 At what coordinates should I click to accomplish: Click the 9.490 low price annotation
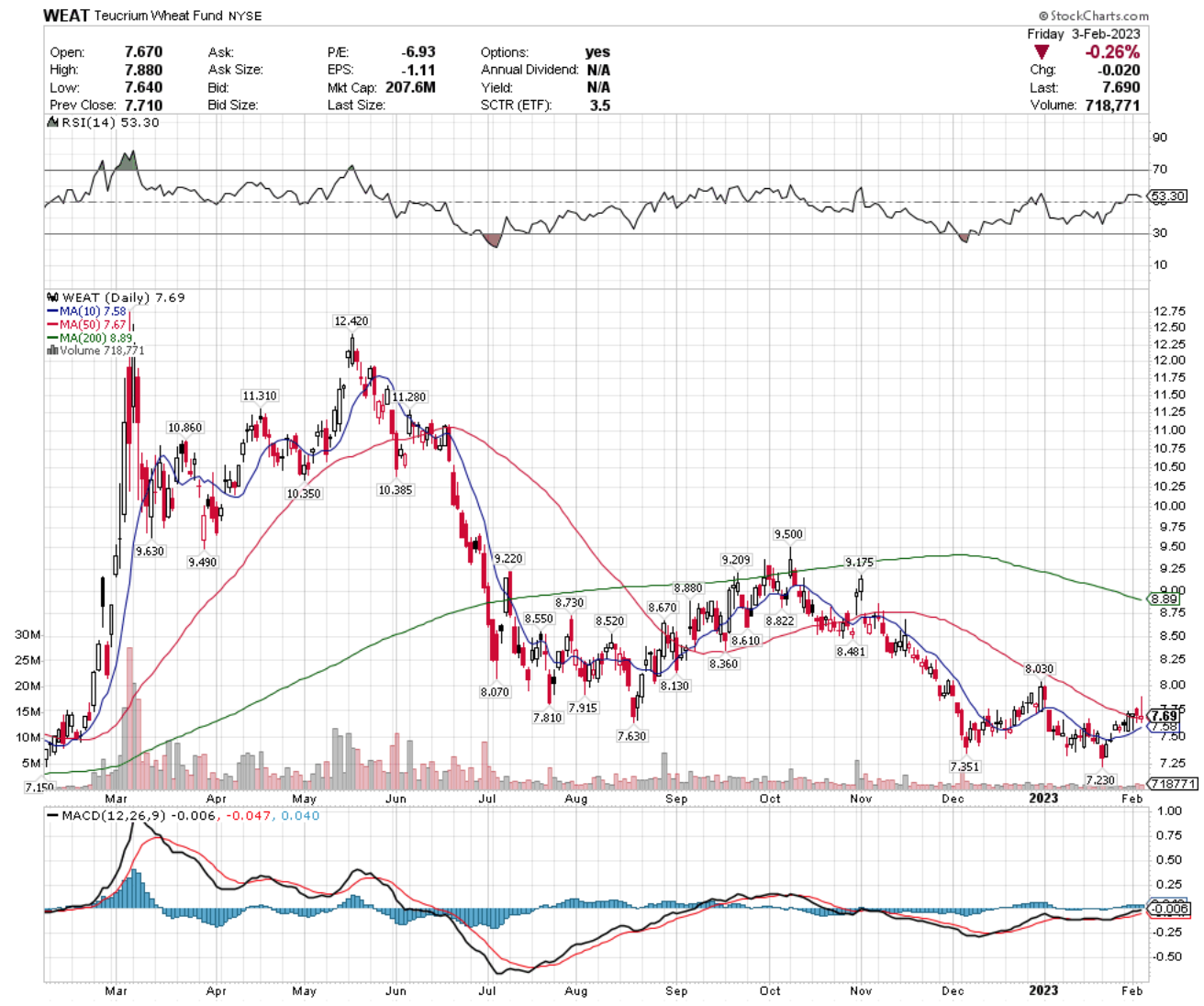(203, 562)
